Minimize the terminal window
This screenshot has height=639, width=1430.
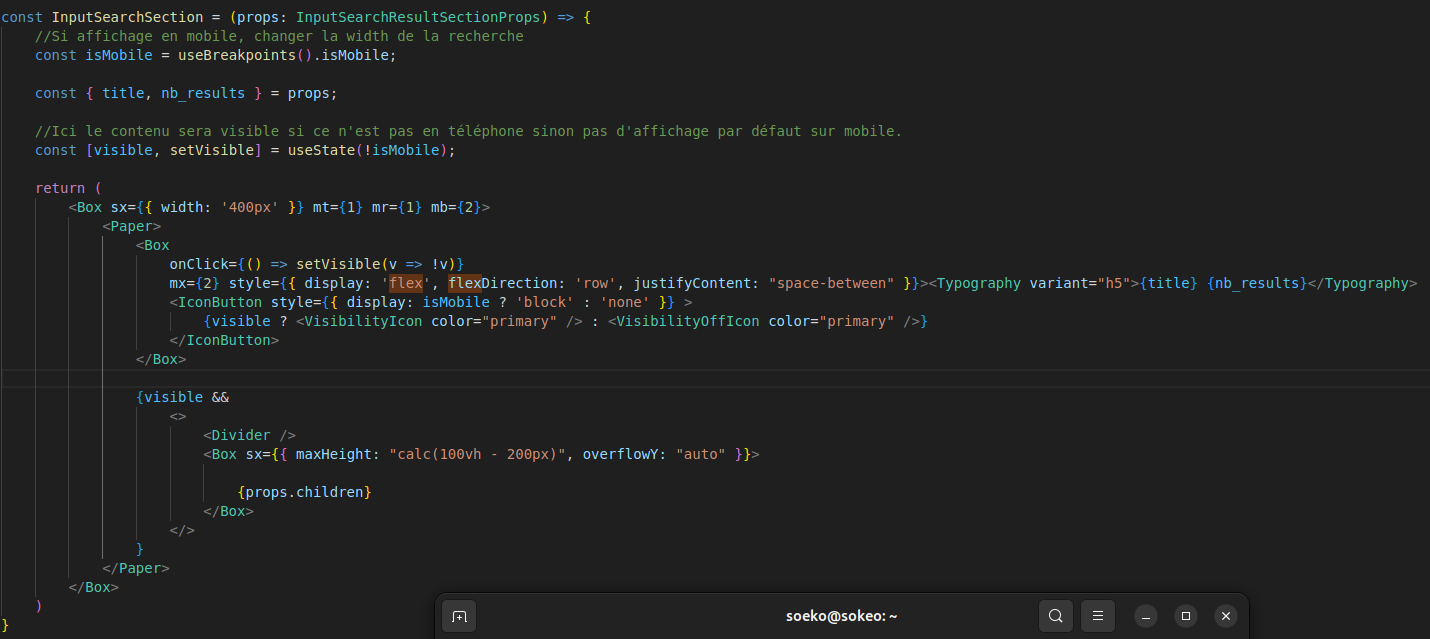[x=1146, y=616]
